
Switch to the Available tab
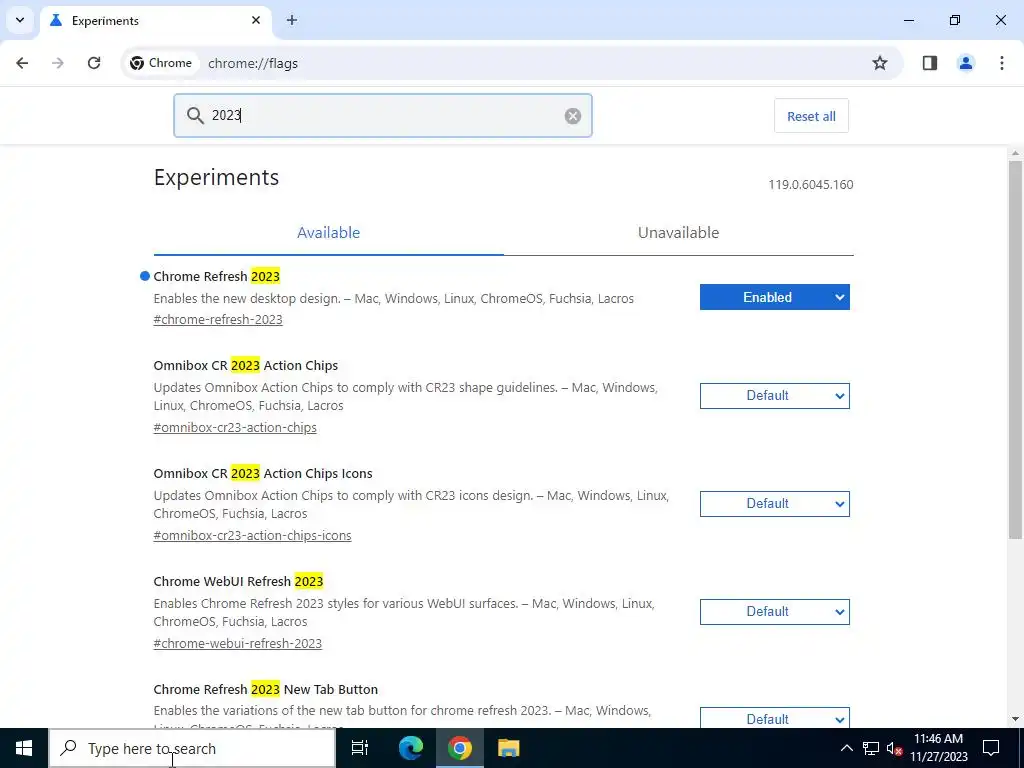pyautogui.click(x=328, y=232)
